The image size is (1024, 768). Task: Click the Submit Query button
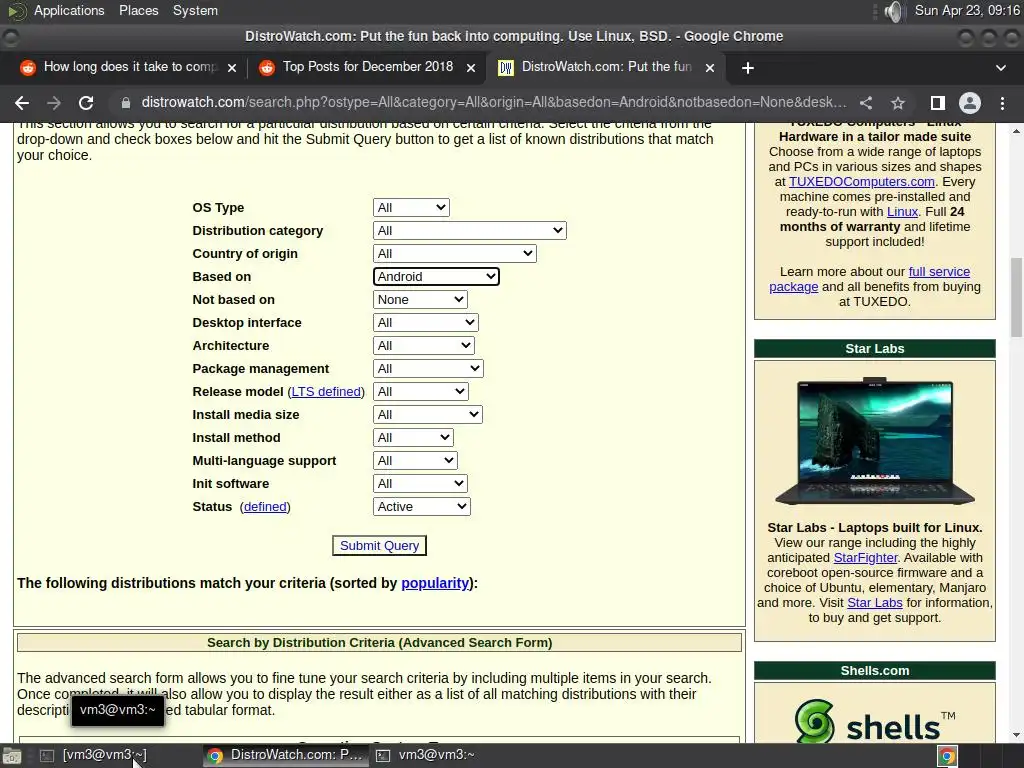tap(379, 546)
